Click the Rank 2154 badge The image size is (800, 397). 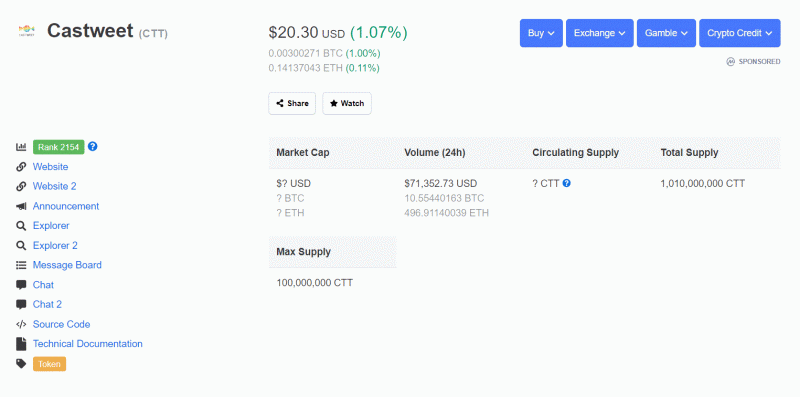59,147
